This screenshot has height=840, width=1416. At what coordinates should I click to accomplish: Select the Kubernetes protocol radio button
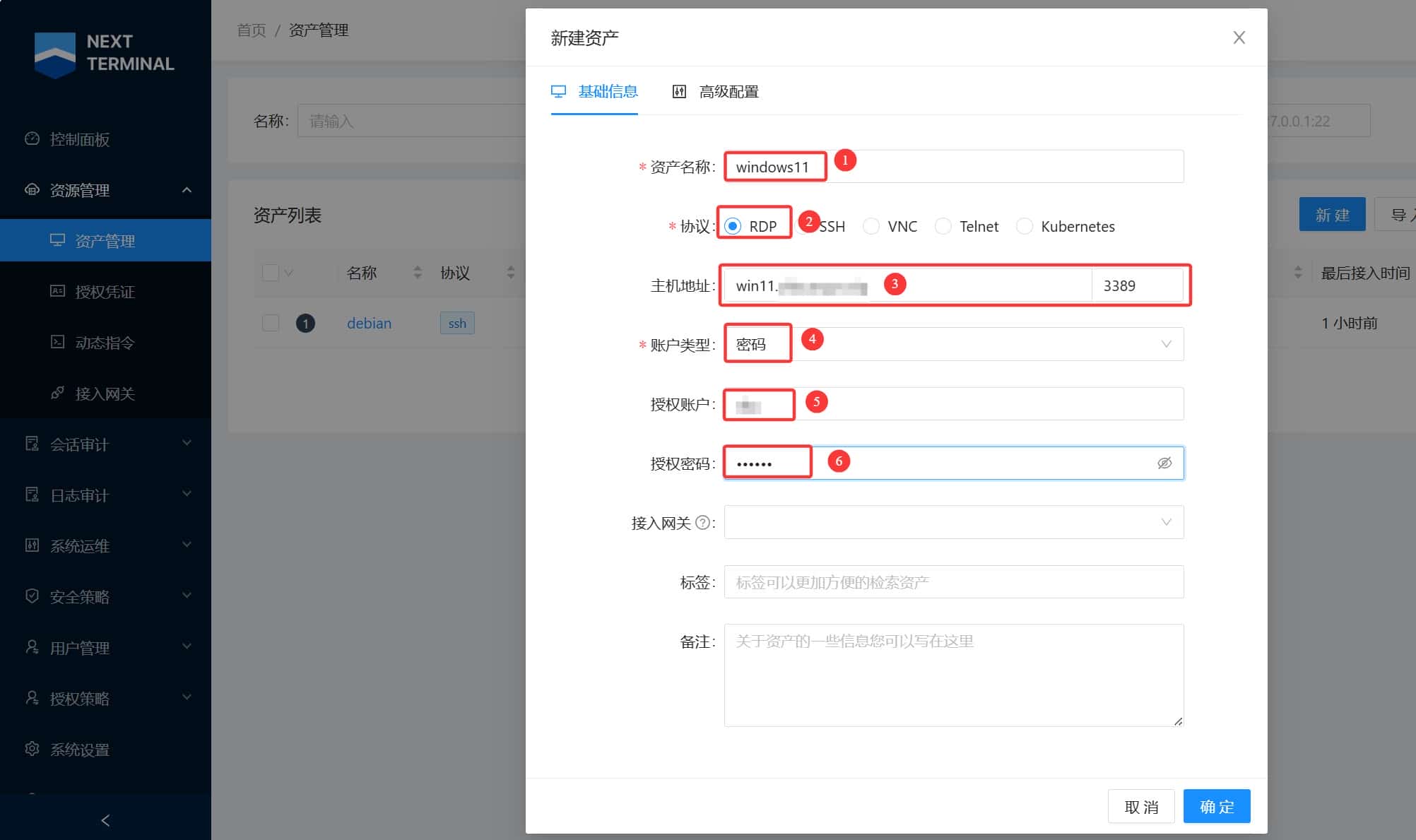pos(1024,226)
